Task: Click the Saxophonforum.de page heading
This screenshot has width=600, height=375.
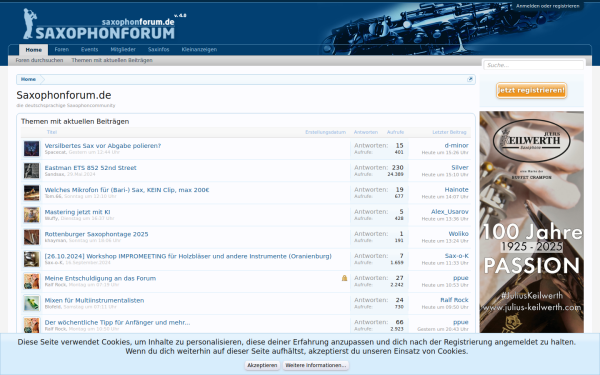Action: click(x=64, y=95)
